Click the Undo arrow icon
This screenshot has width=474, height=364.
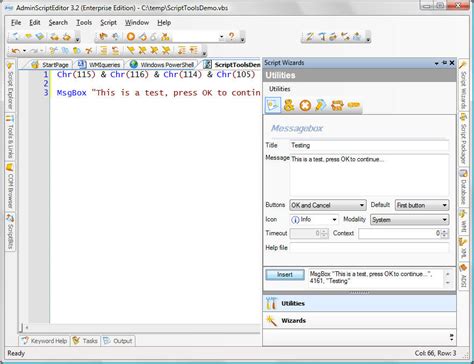pos(15,51)
